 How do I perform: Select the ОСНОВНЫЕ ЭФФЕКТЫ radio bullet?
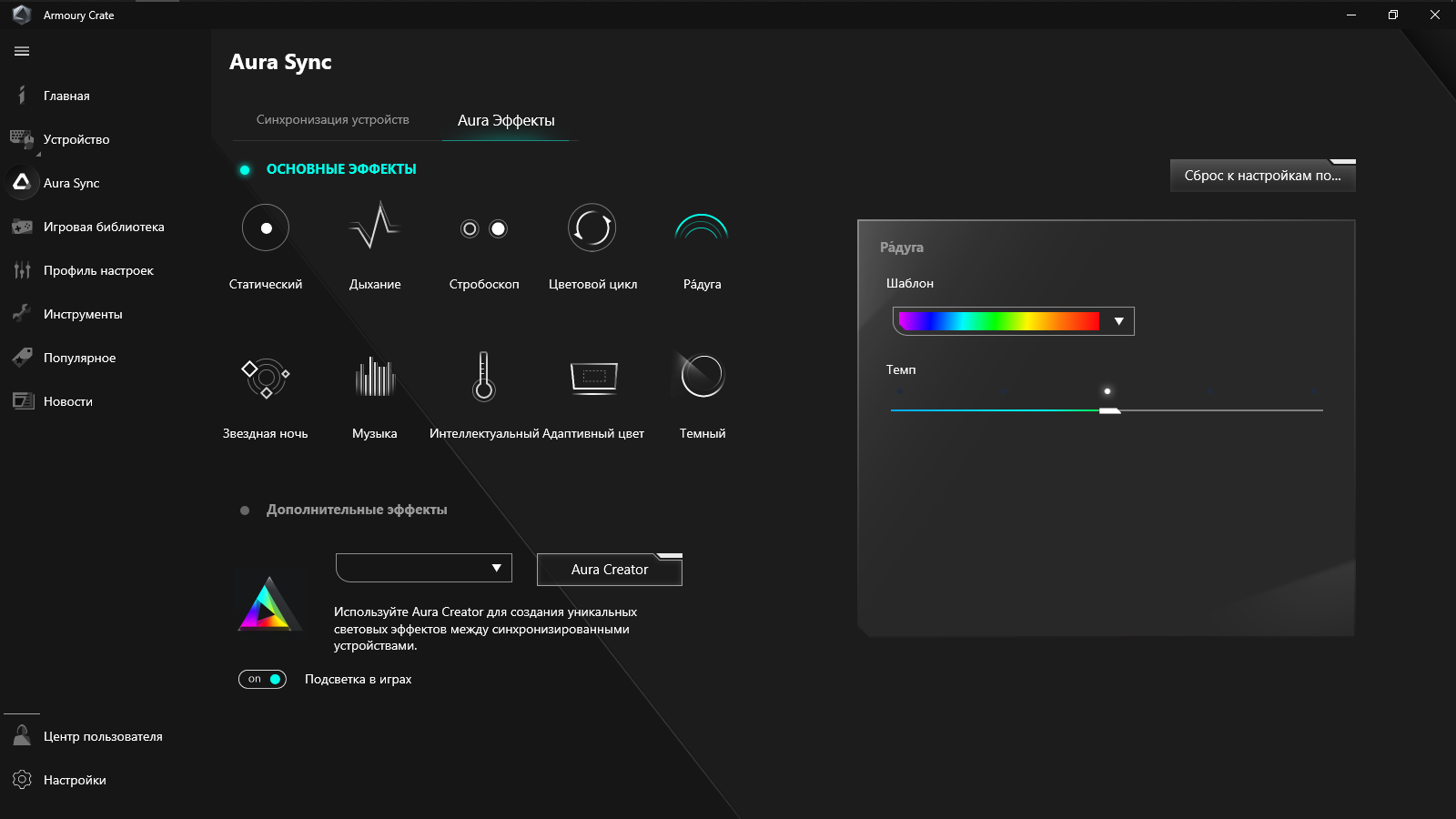[x=245, y=170]
